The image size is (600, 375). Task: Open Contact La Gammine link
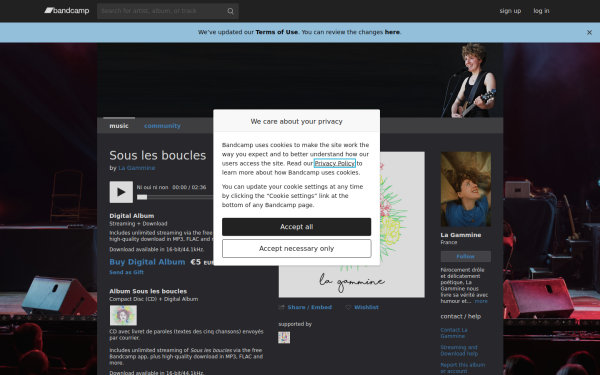point(454,333)
